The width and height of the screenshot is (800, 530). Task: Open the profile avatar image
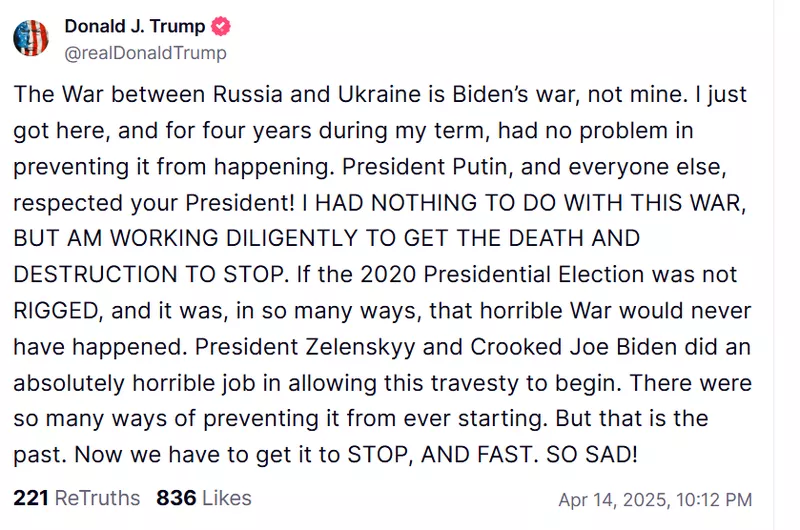pyautogui.click(x=31, y=38)
